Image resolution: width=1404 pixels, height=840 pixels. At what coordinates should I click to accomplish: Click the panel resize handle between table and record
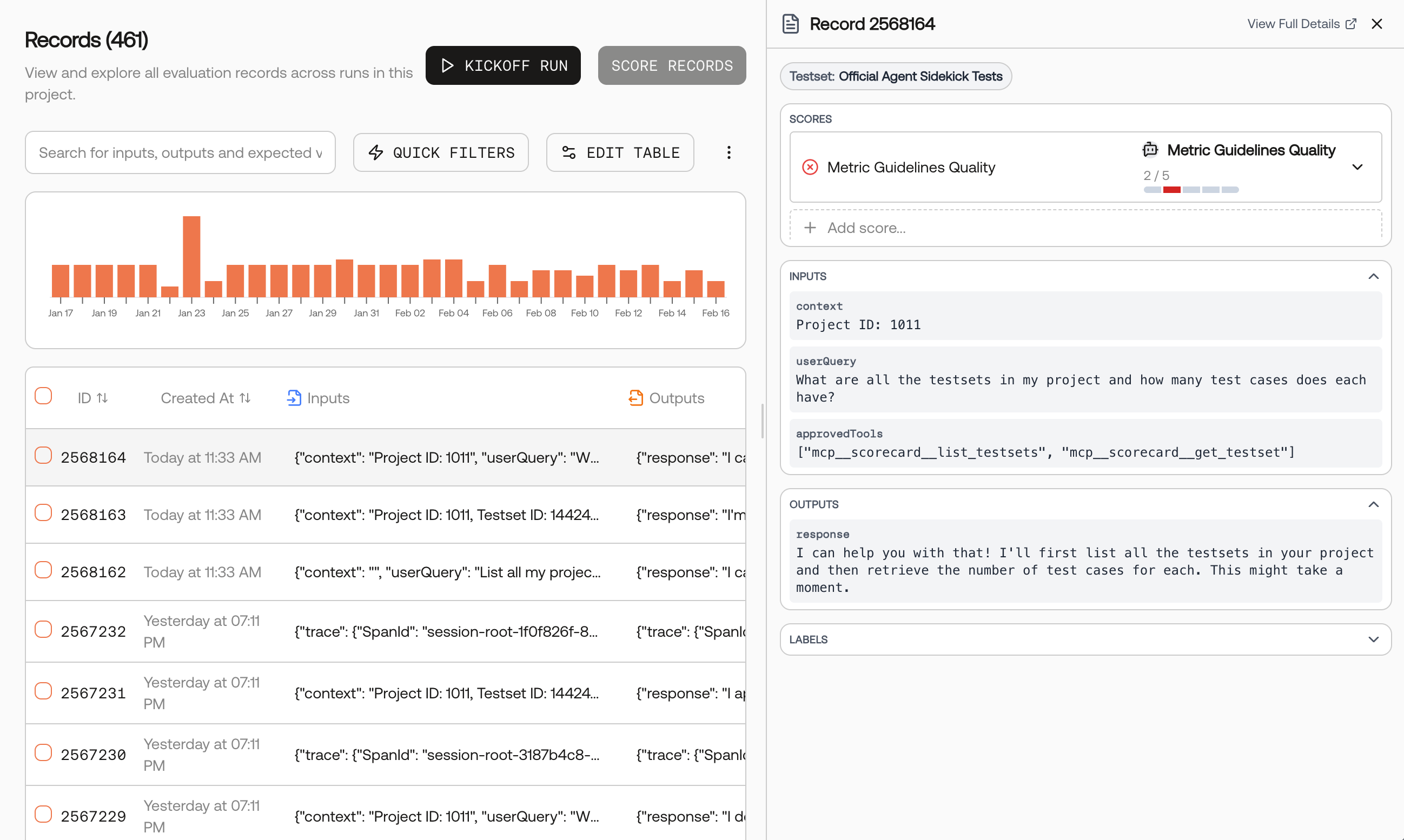click(763, 421)
